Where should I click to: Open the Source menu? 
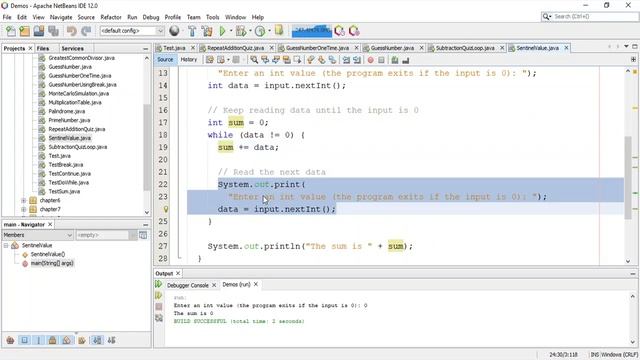pos(86,17)
